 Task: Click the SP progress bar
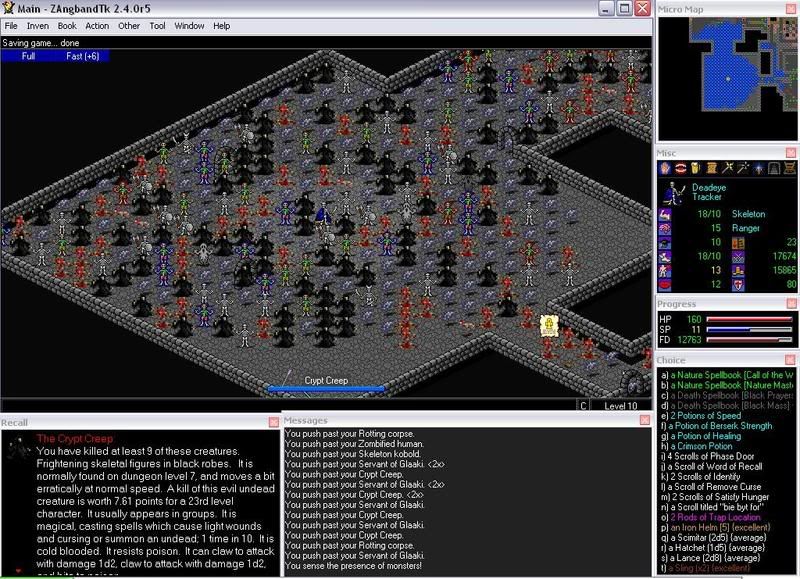(749, 330)
